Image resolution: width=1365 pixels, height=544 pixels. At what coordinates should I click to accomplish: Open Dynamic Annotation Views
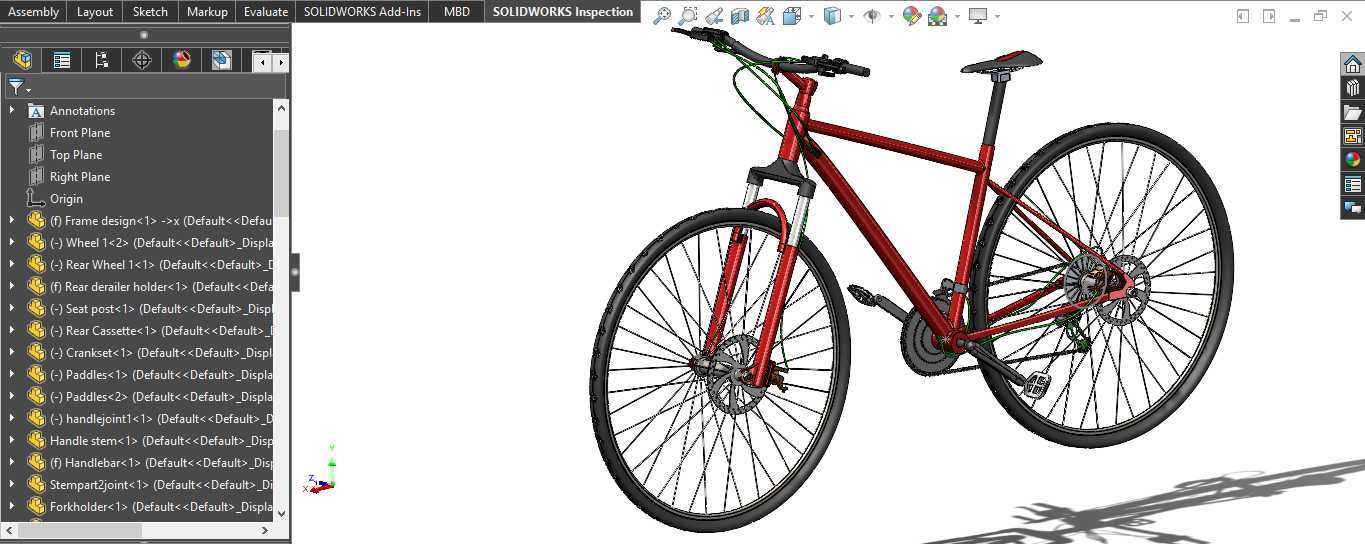pyautogui.click(x=766, y=16)
